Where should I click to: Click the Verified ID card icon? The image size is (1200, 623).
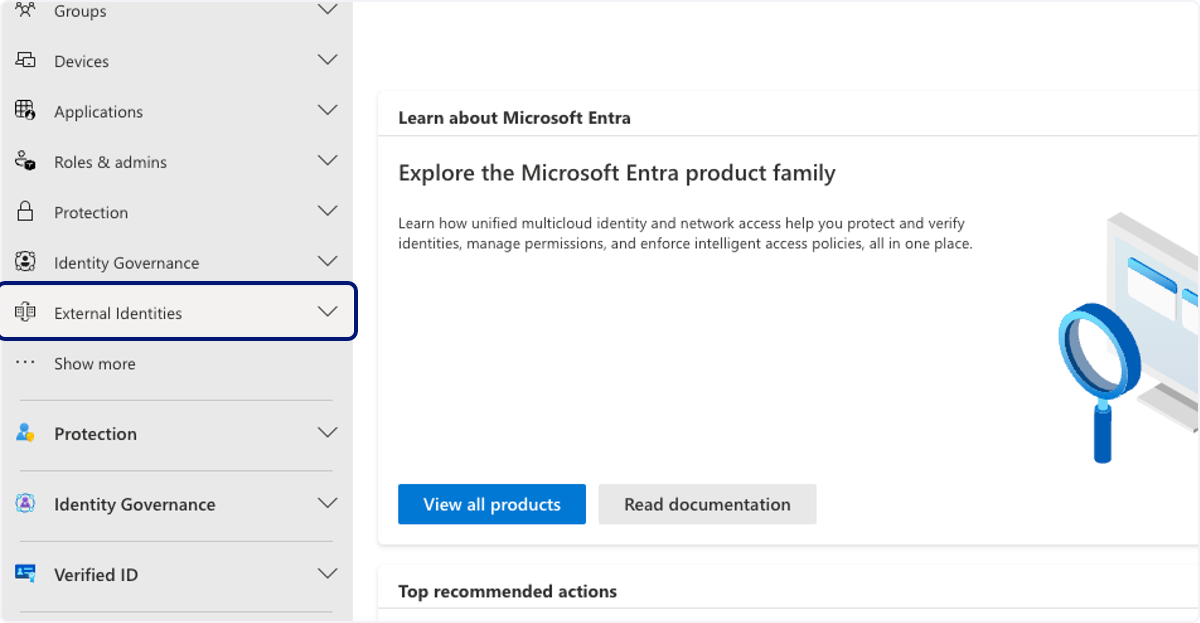(25, 573)
